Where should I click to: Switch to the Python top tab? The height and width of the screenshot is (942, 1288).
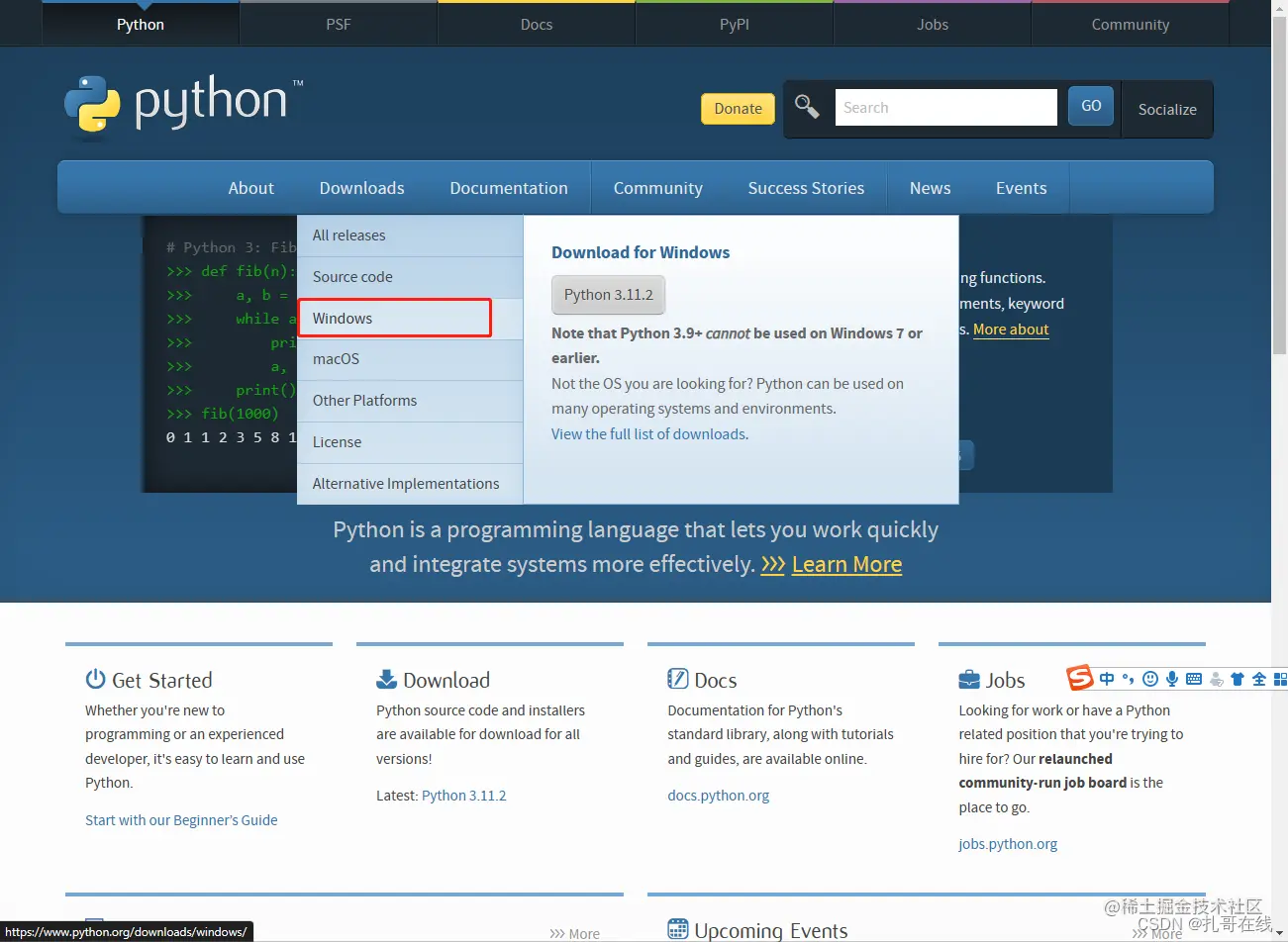click(141, 24)
